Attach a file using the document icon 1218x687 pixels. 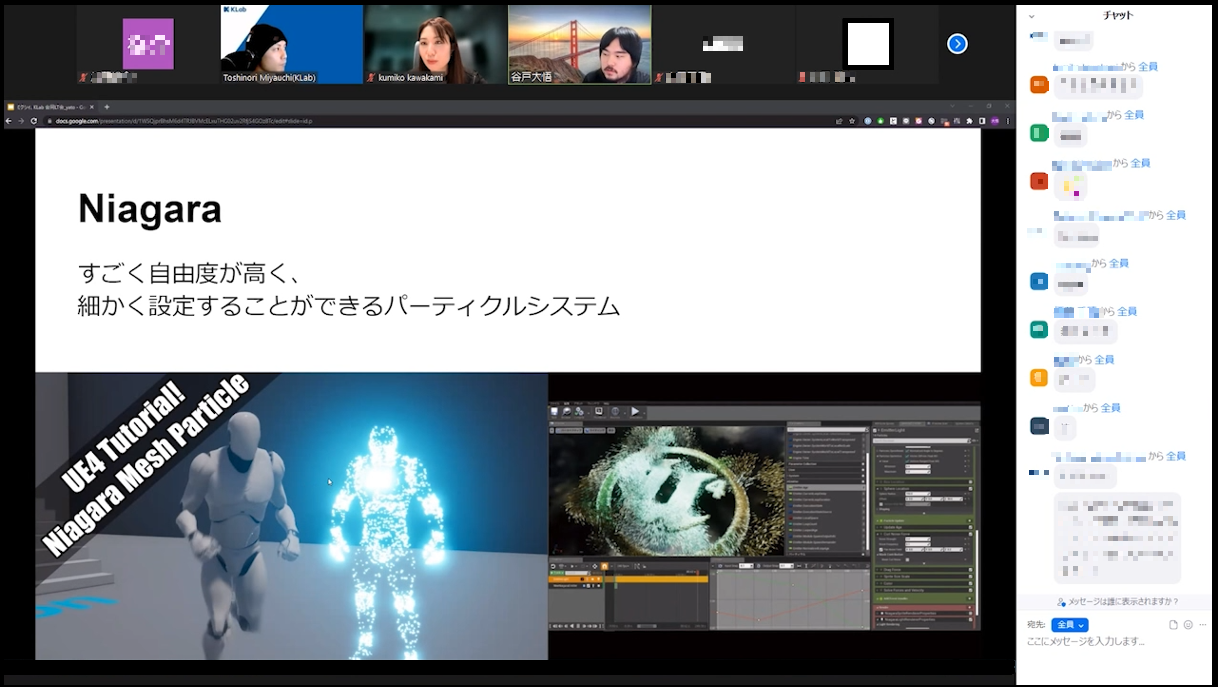click(x=1174, y=625)
